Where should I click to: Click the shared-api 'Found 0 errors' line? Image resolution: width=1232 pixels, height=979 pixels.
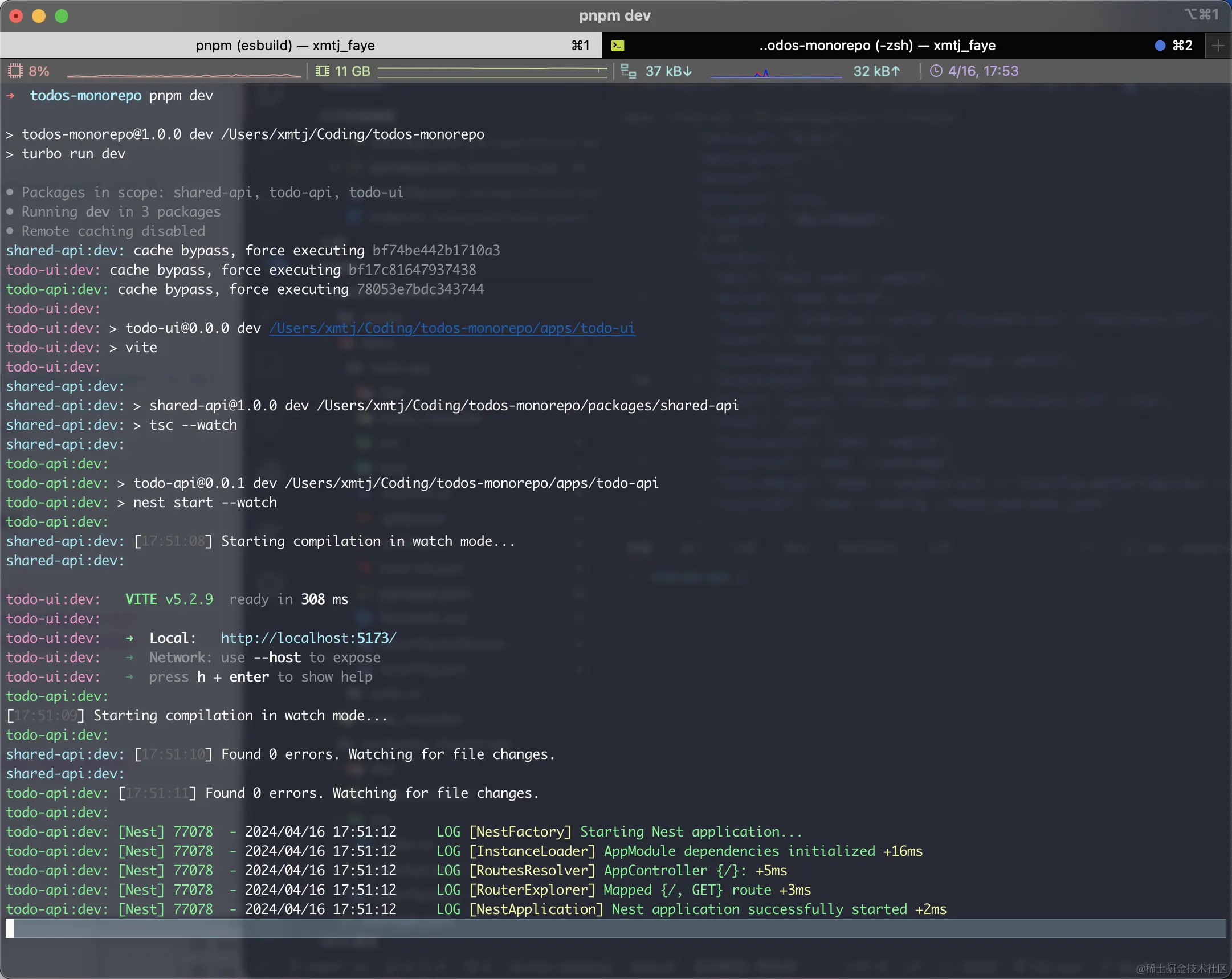(280, 754)
